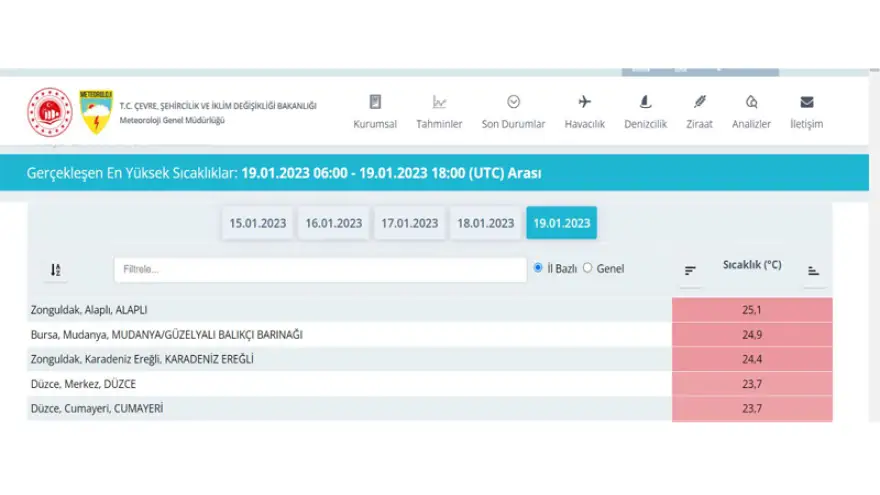The height and width of the screenshot is (495, 880).
Task: Click the Turkish ministry round red emblem
Action: 50,112
